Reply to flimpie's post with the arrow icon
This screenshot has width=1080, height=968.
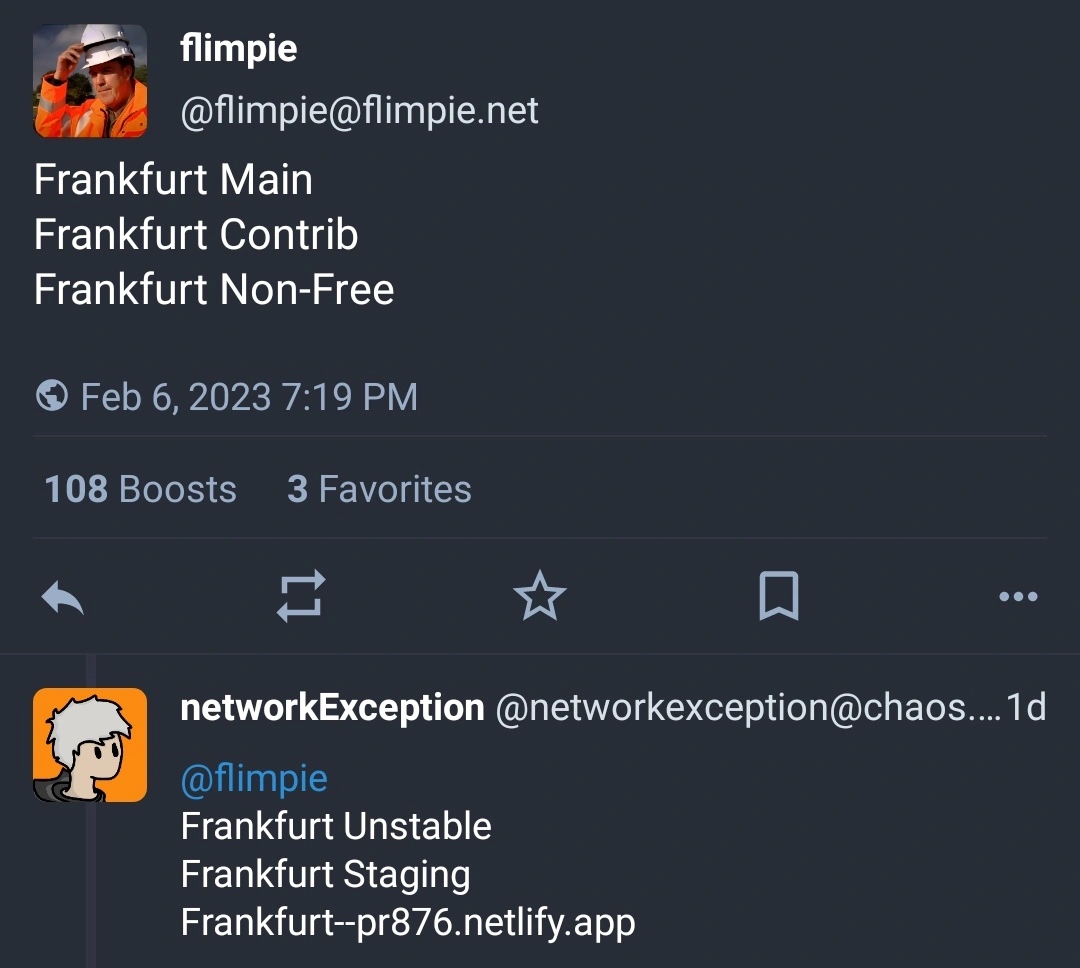[62, 598]
